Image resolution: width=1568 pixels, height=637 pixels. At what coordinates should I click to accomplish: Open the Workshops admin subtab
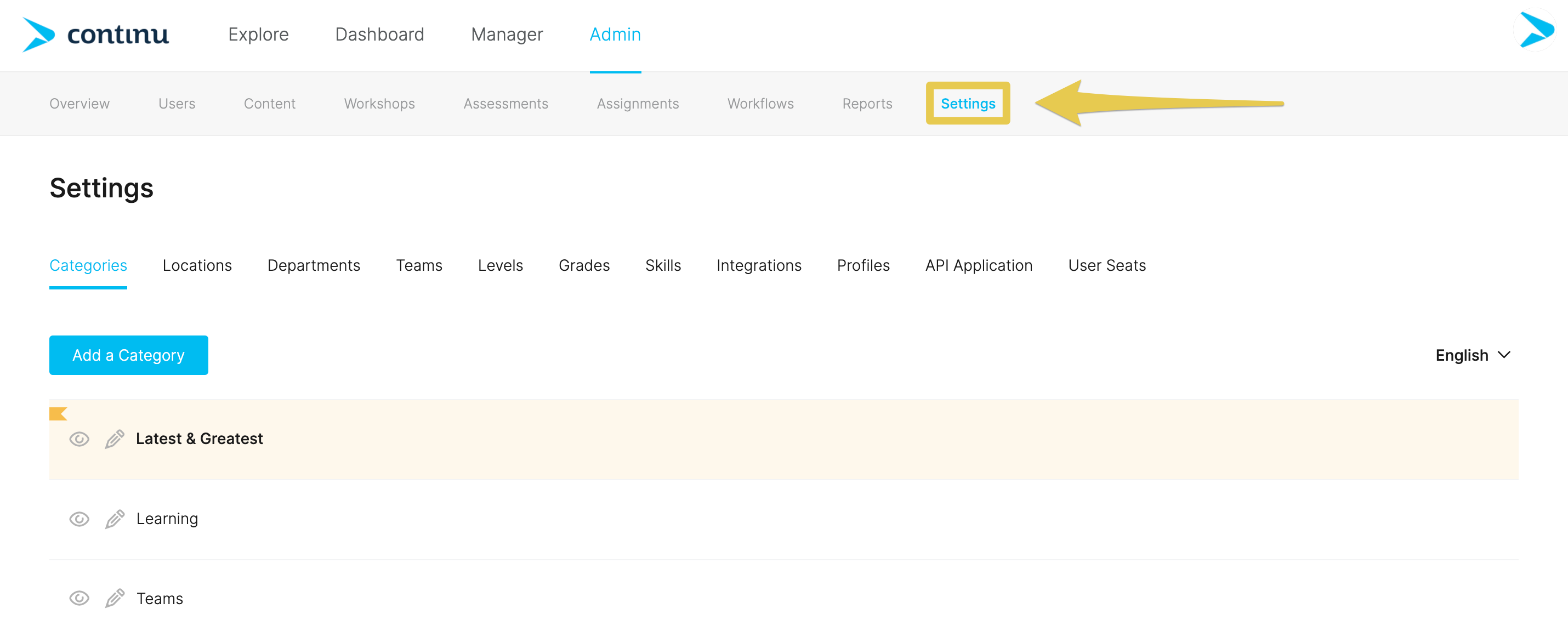379,104
